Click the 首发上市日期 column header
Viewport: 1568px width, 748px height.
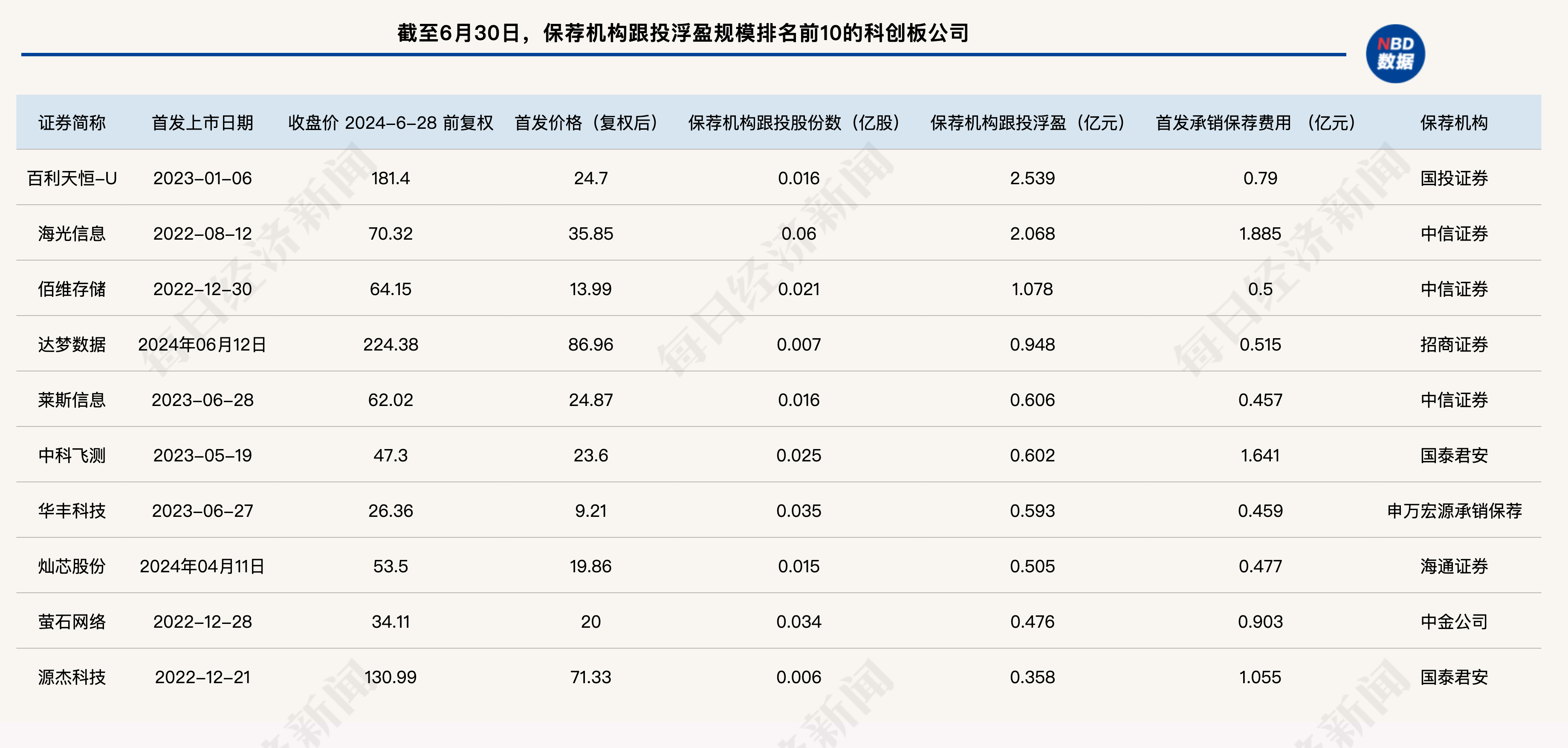(x=202, y=123)
